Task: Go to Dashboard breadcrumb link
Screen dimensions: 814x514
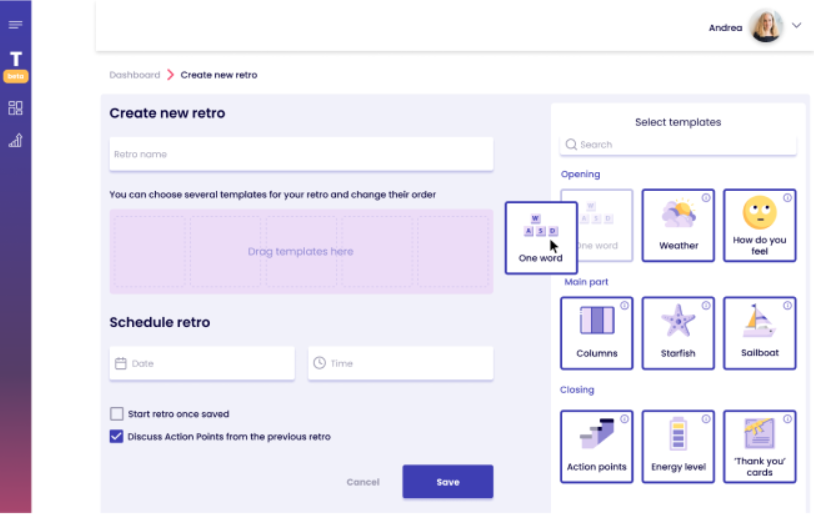Action: point(134,75)
